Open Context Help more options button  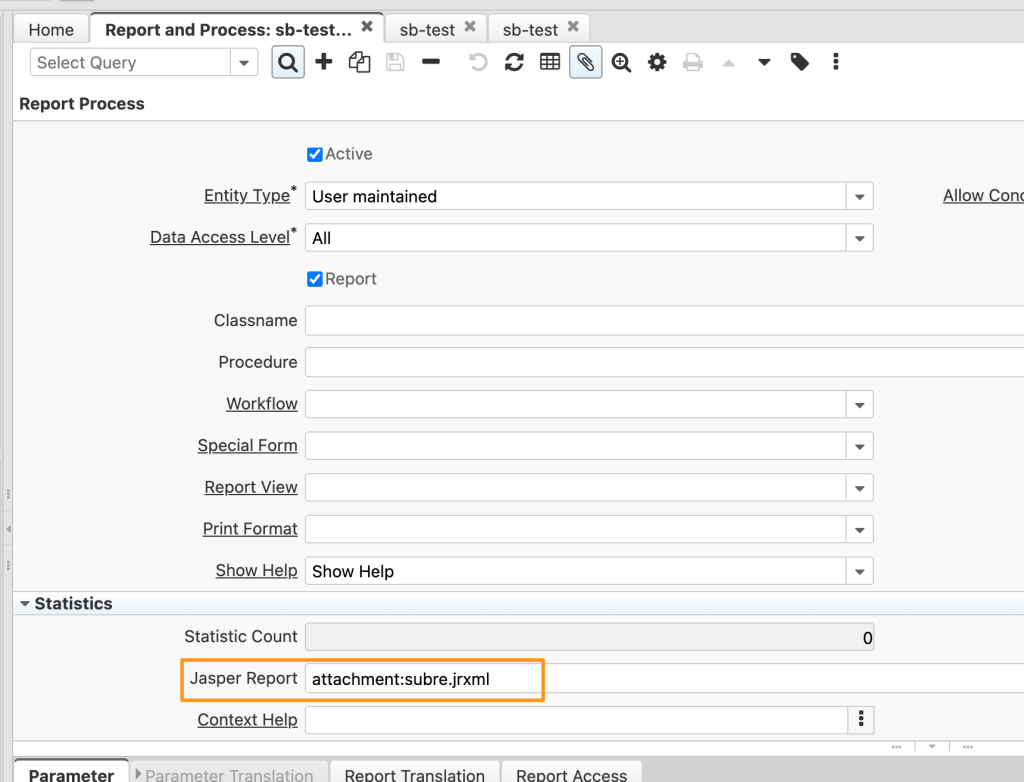point(860,719)
